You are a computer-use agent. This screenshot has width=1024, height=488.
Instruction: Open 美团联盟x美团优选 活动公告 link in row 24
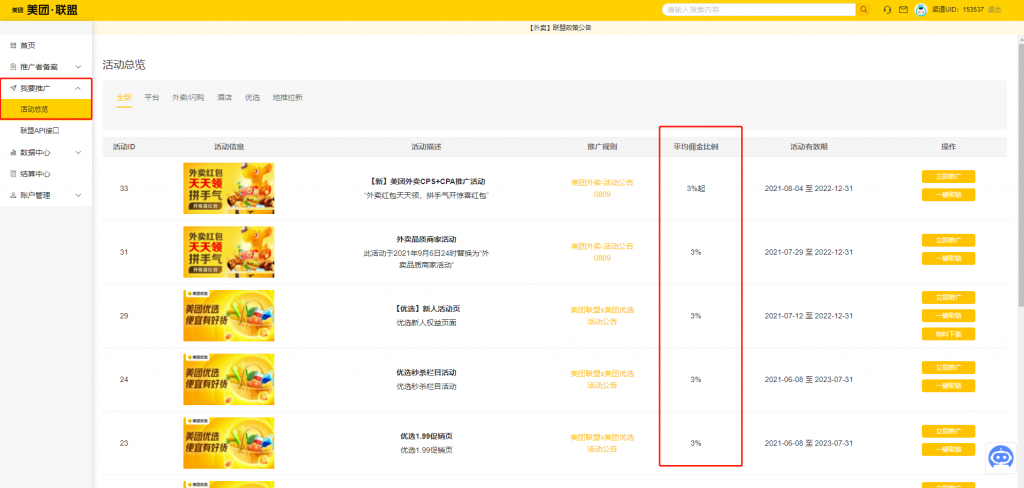pos(602,380)
